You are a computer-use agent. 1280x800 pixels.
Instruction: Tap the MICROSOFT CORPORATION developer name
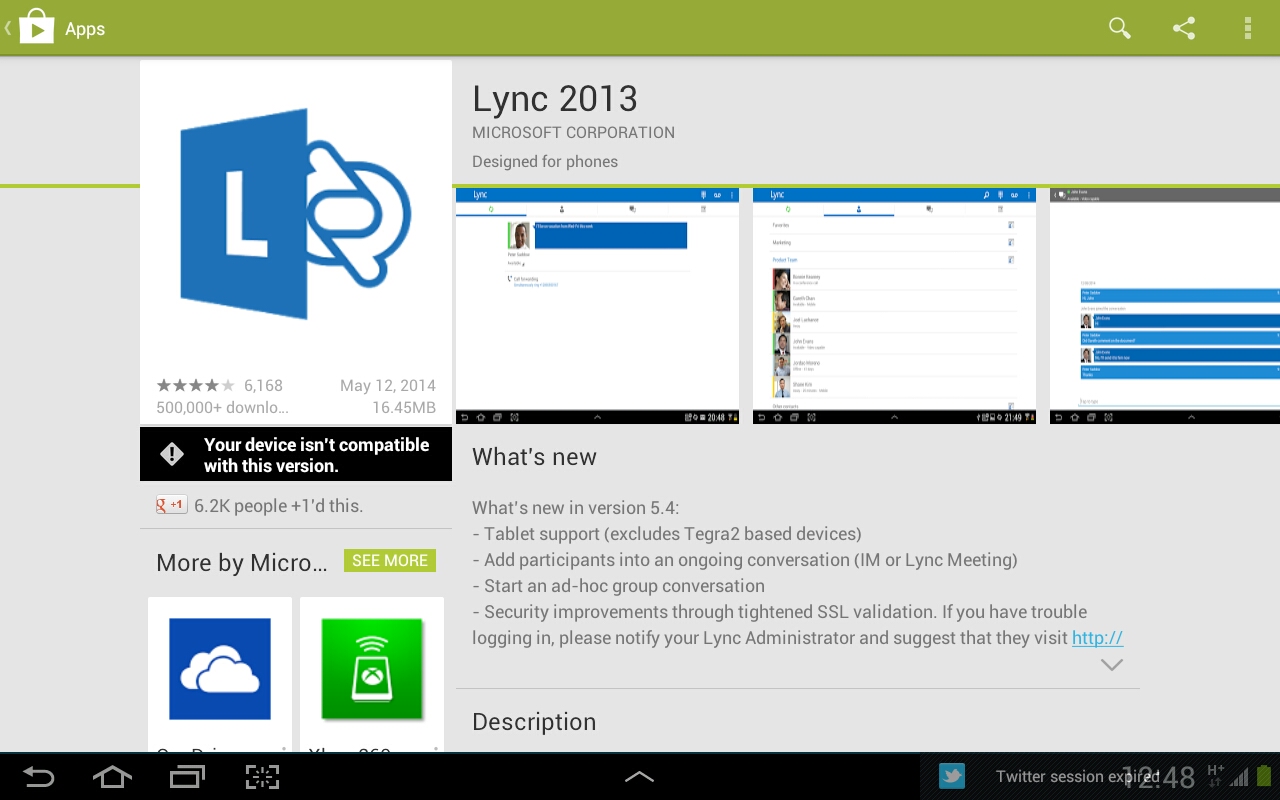pyautogui.click(x=573, y=132)
